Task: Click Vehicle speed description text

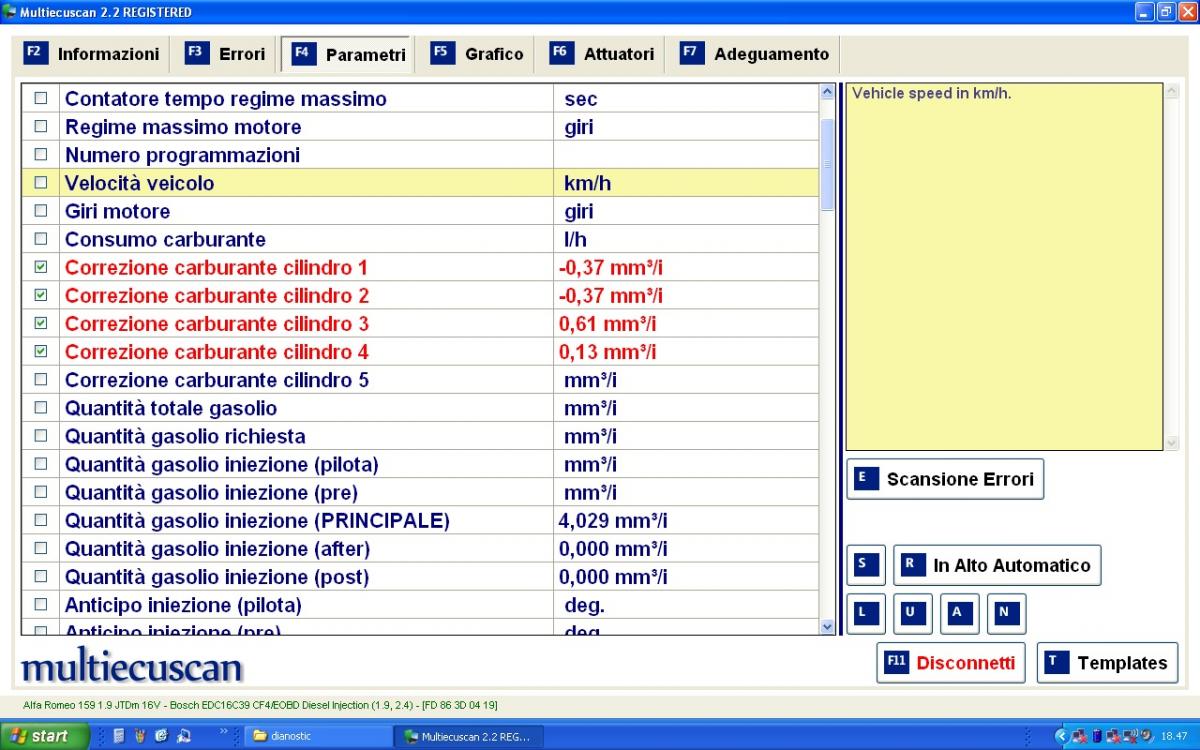Action: pyautogui.click(x=931, y=93)
